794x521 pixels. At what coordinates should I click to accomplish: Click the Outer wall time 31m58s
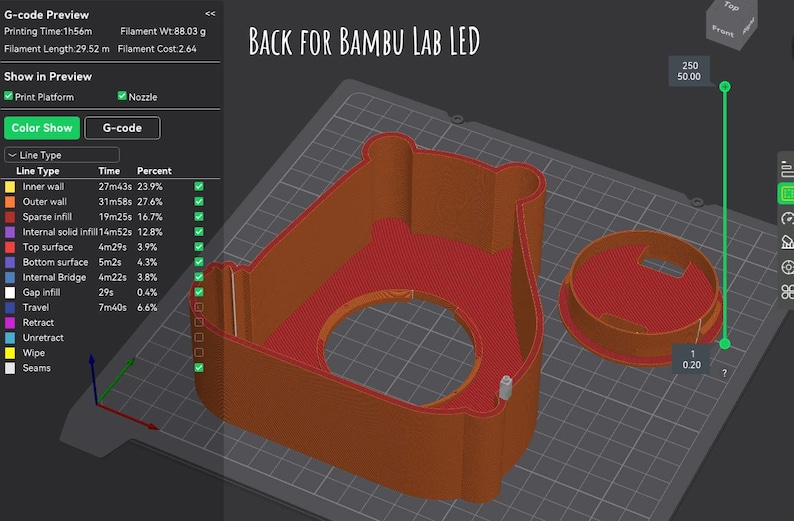point(115,202)
